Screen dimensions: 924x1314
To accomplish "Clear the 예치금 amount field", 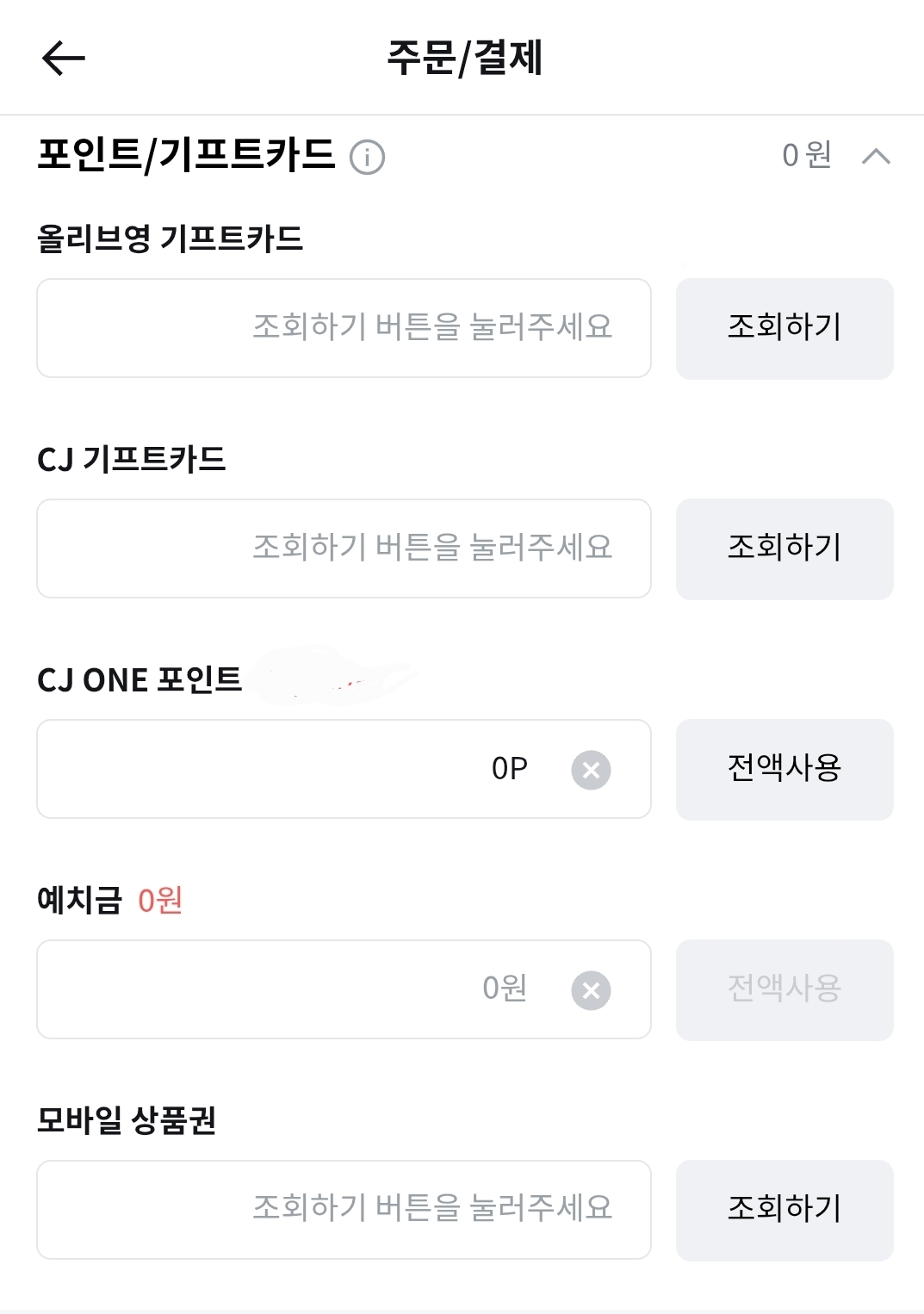I will pos(591,990).
